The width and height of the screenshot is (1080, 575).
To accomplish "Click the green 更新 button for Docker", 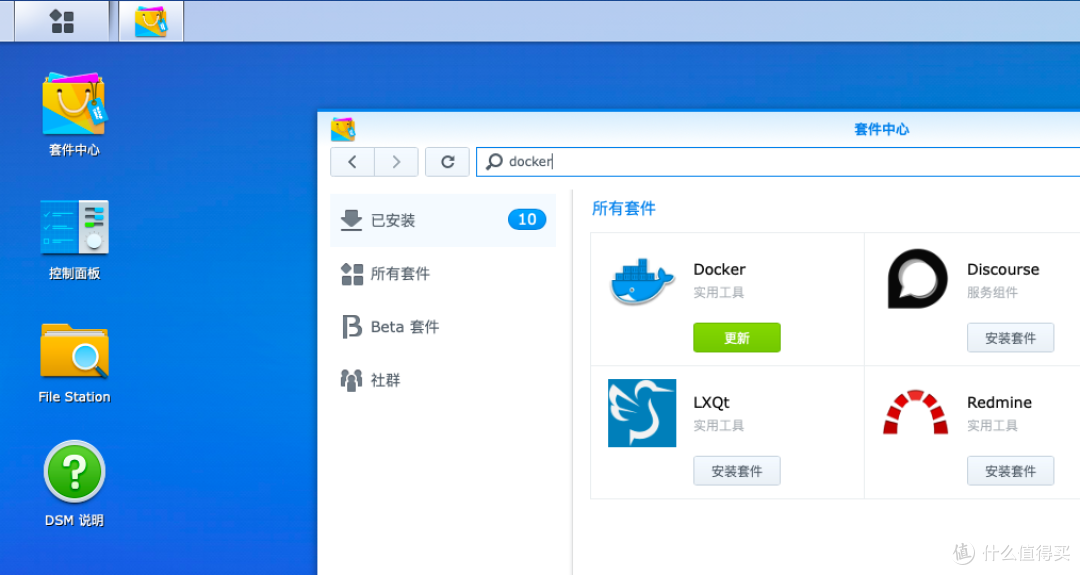I will click(737, 337).
